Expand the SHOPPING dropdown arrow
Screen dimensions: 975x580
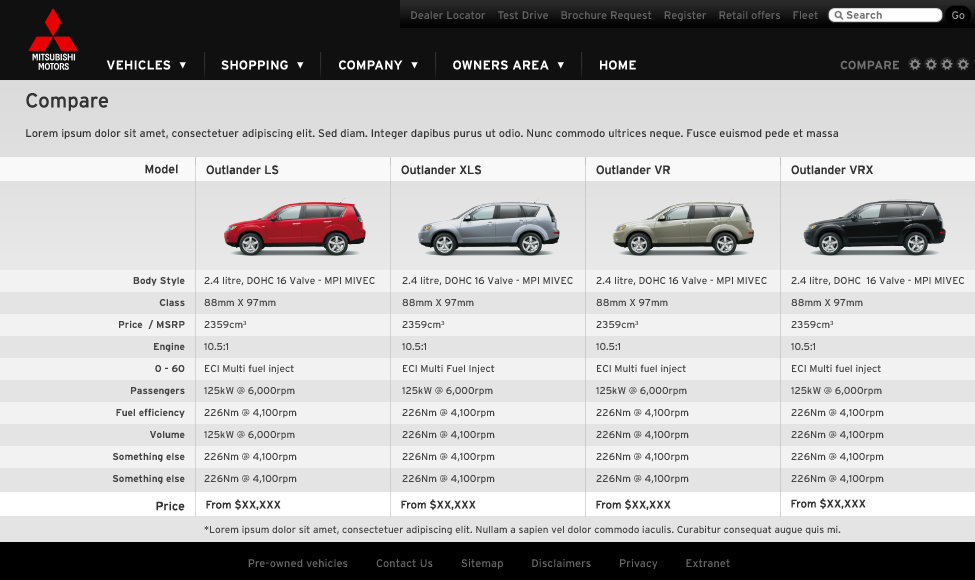[x=300, y=65]
